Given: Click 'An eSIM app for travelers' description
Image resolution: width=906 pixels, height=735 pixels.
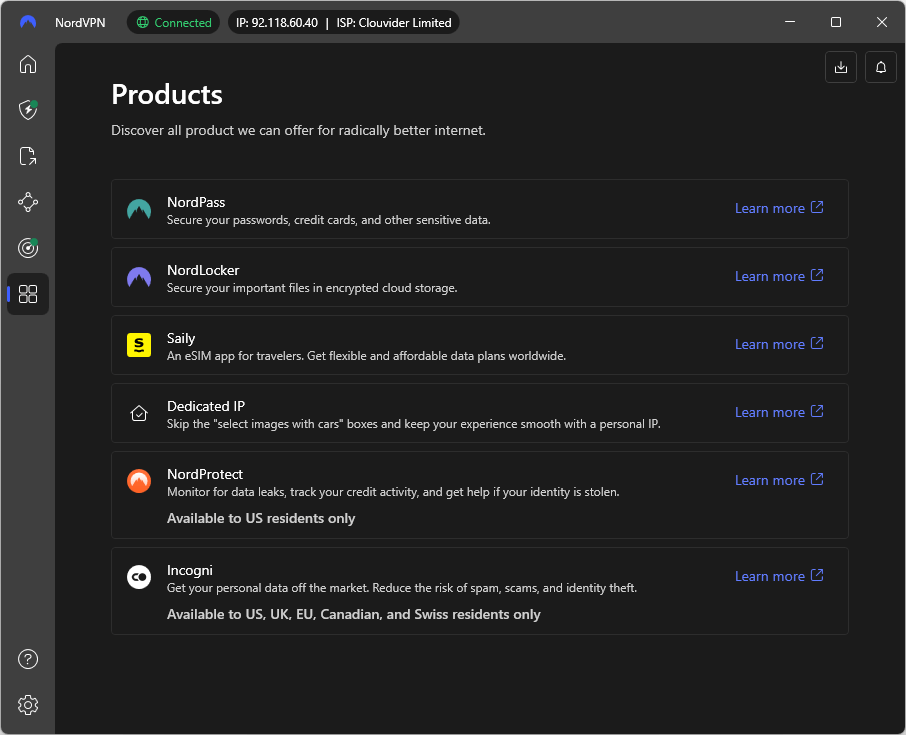Looking at the screenshot, I should pos(366,356).
